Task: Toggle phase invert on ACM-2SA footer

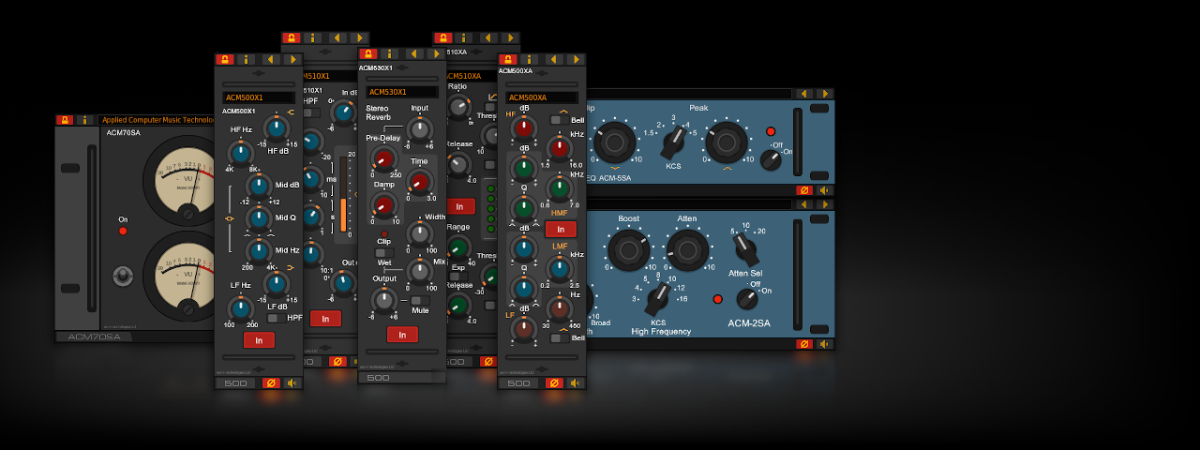Action: [803, 344]
